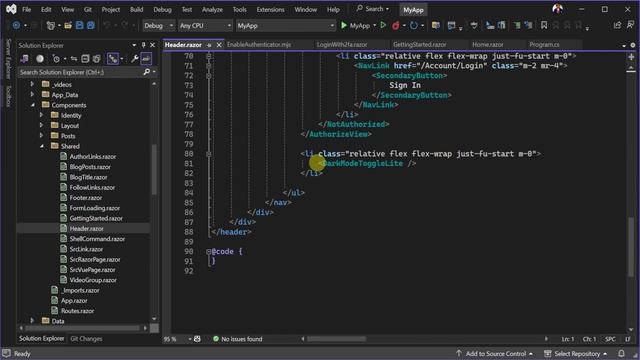Open the Extensions menu
This screenshot has height=360, width=640.
(270, 9)
